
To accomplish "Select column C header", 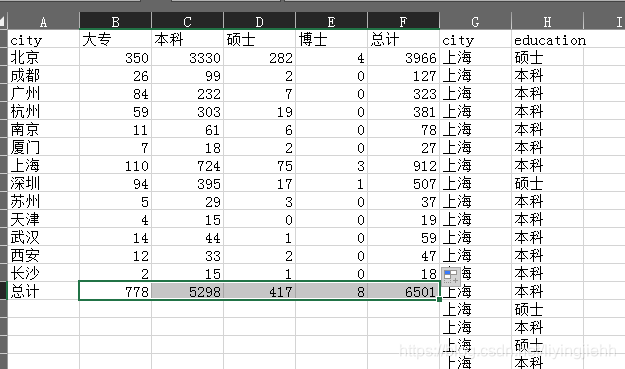I will tap(187, 22).
